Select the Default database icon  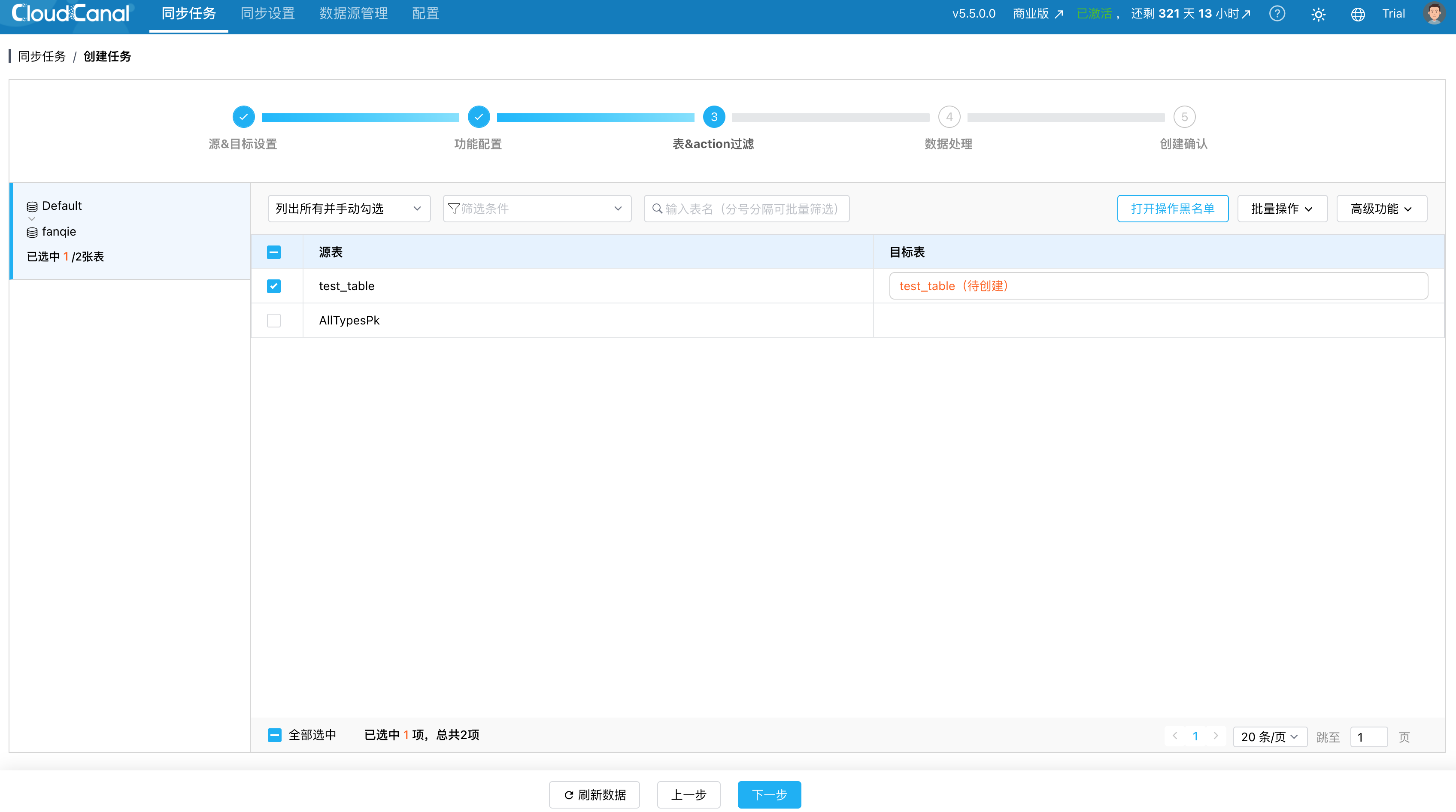click(32, 206)
